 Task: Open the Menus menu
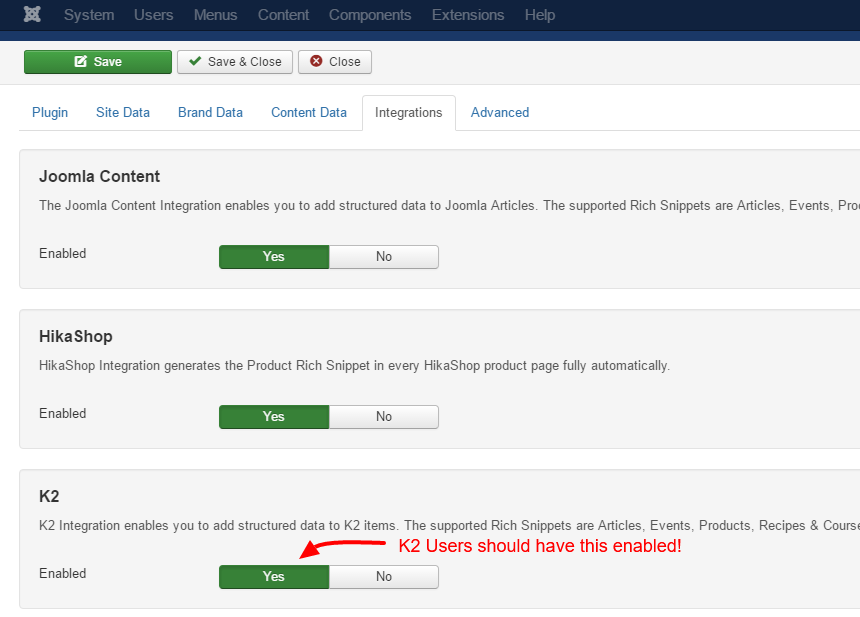(216, 15)
